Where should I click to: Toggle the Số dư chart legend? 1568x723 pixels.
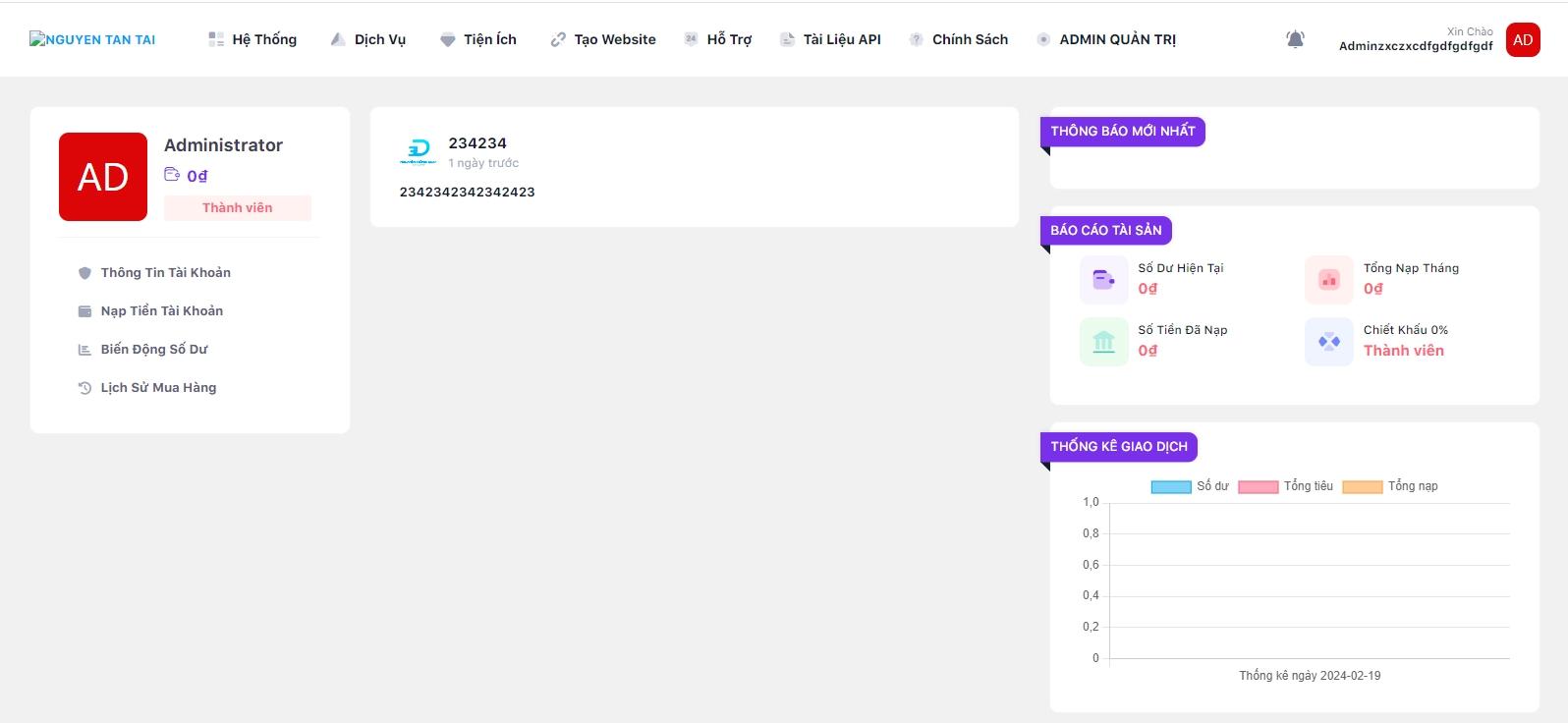coord(1189,486)
